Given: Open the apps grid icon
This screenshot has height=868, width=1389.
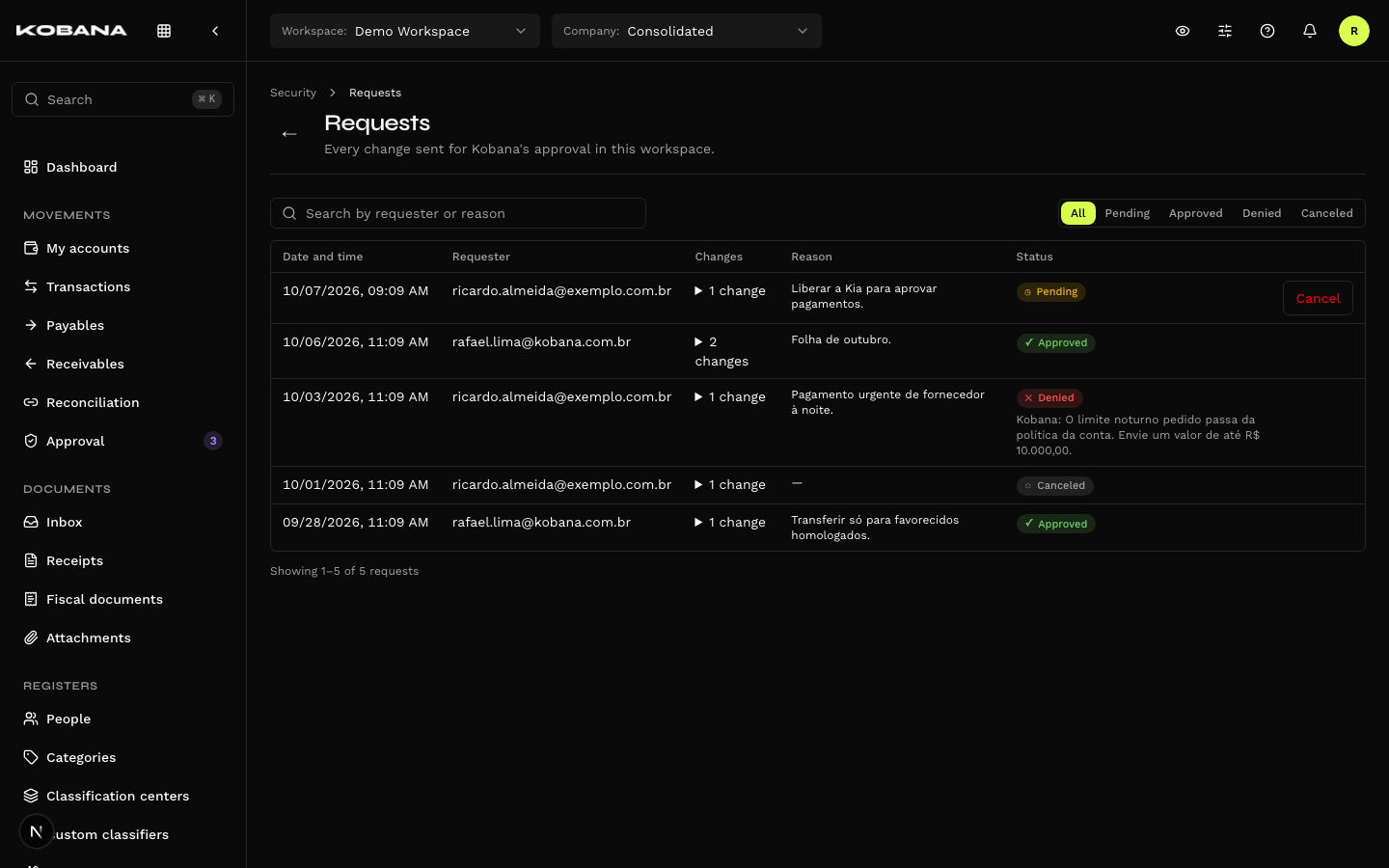Looking at the screenshot, I should point(164,31).
